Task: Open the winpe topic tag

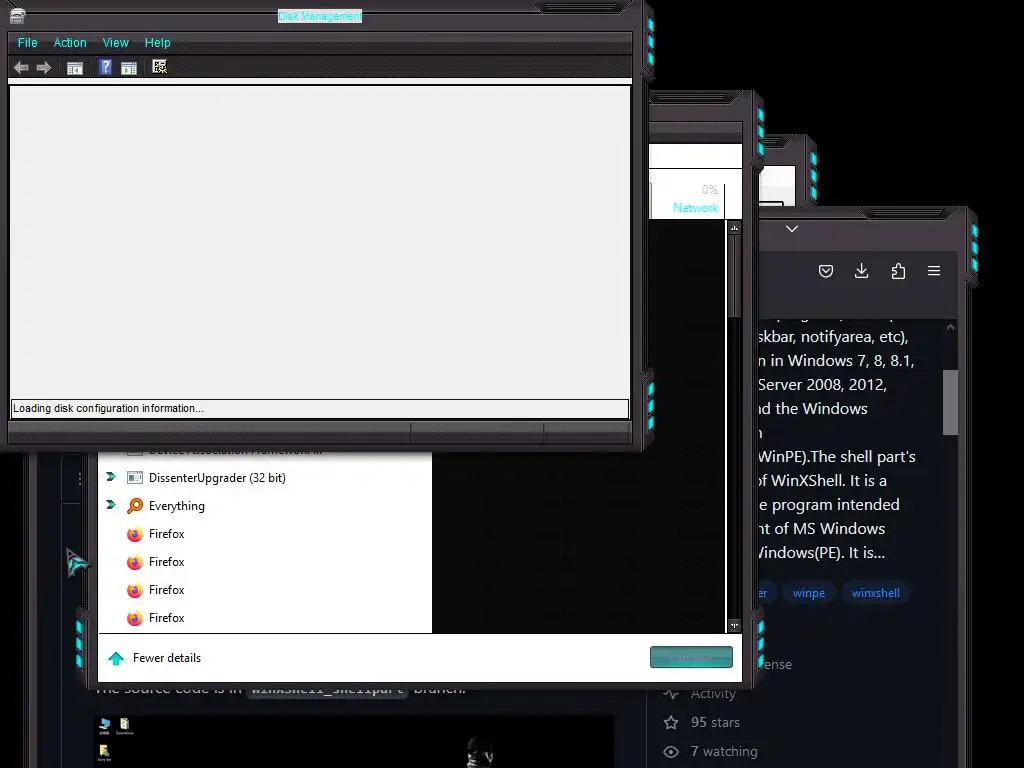Action: click(x=808, y=593)
